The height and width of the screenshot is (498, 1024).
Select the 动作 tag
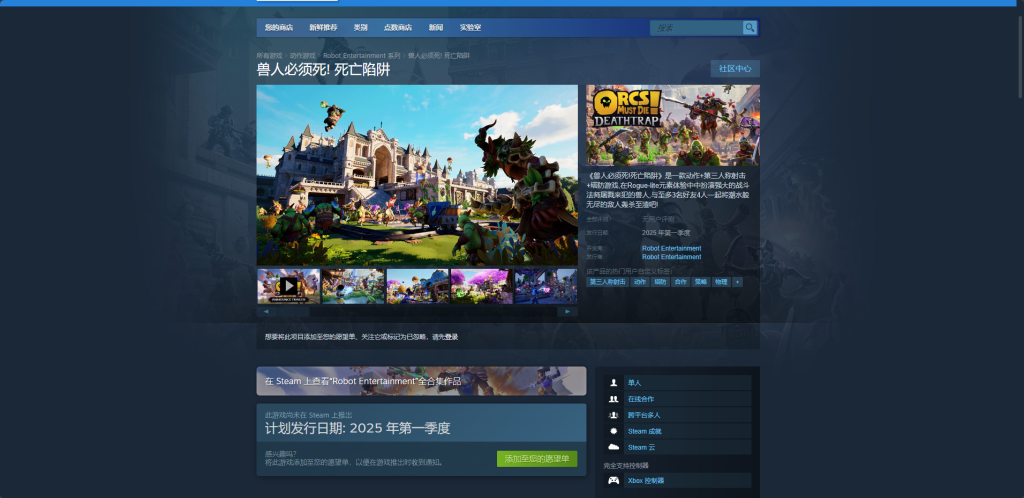[x=639, y=282]
